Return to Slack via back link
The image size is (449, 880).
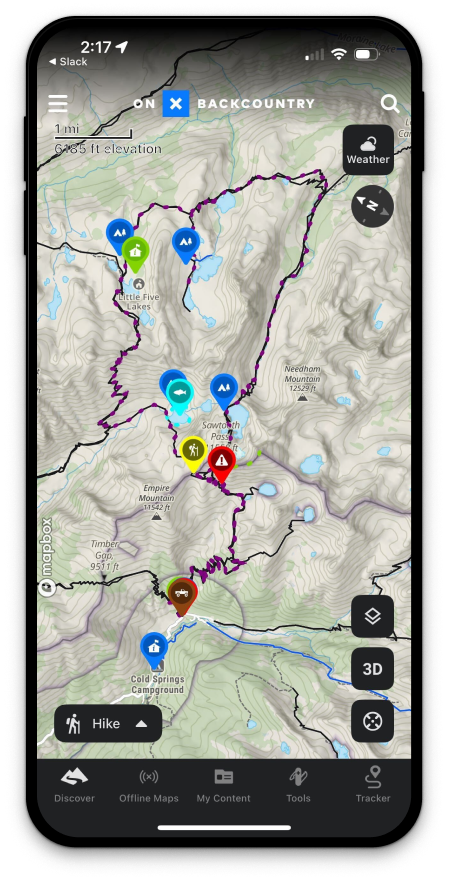(67, 62)
